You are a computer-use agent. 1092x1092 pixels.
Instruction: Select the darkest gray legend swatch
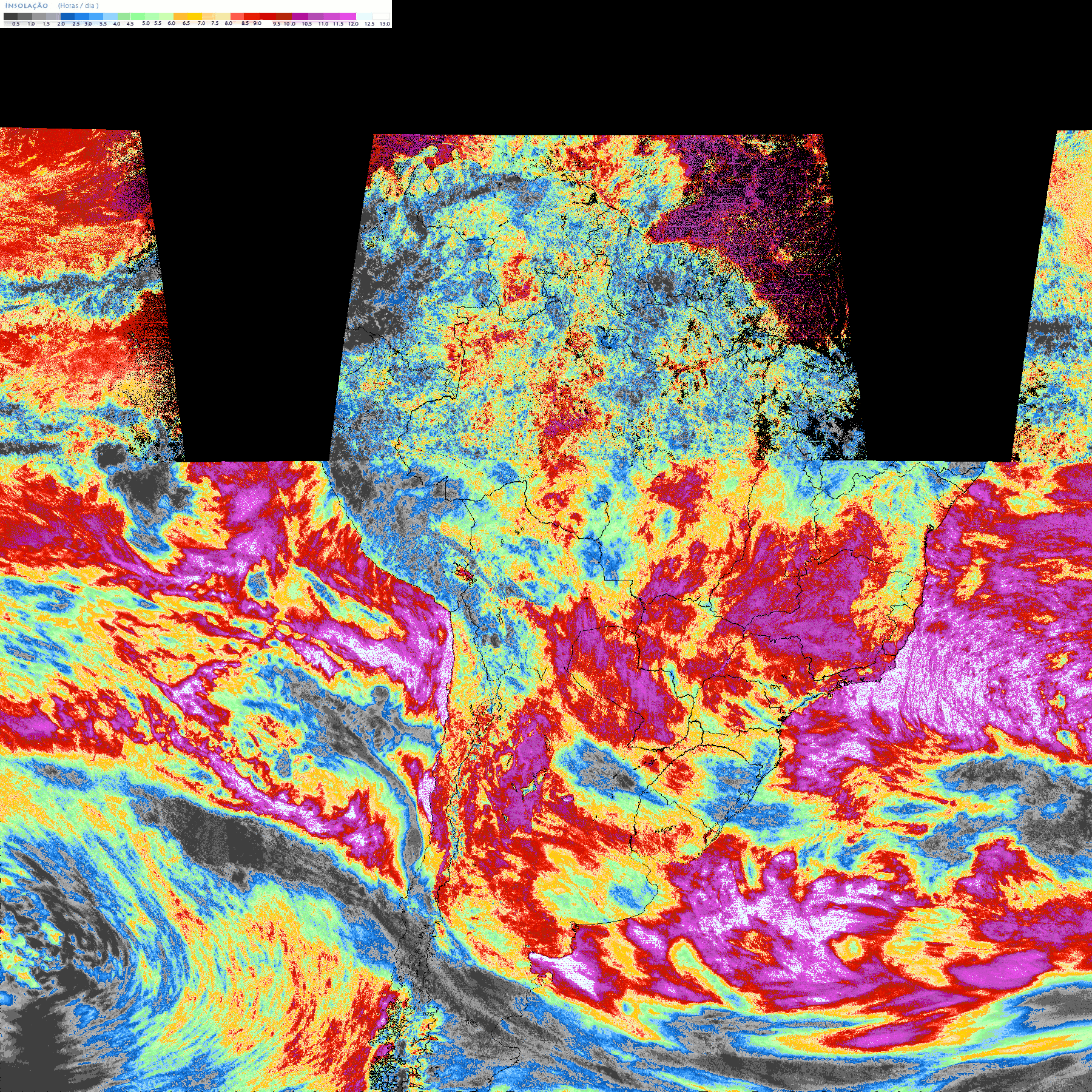pos(10,16)
